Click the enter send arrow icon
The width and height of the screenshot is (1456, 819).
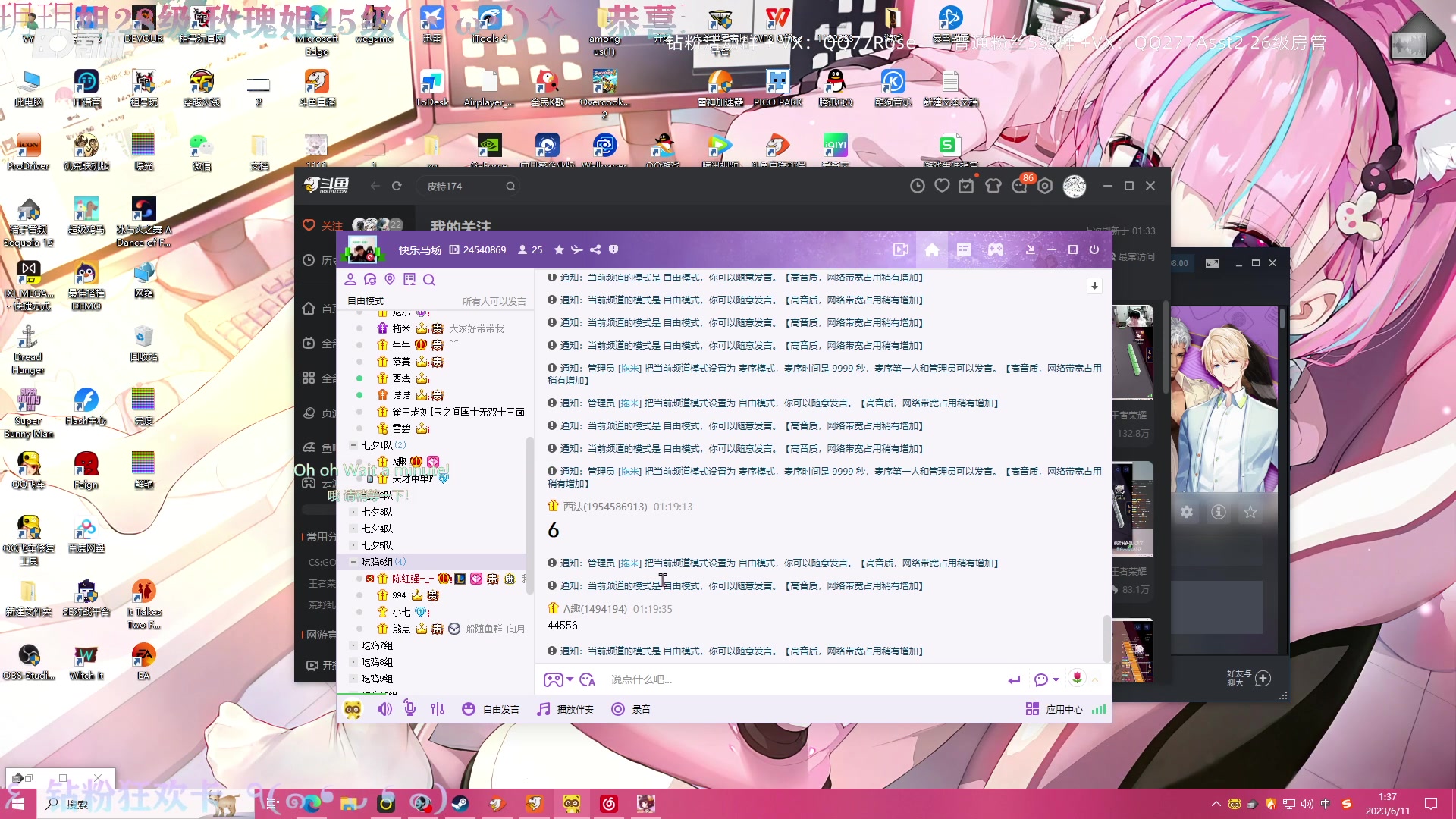[1015, 679]
